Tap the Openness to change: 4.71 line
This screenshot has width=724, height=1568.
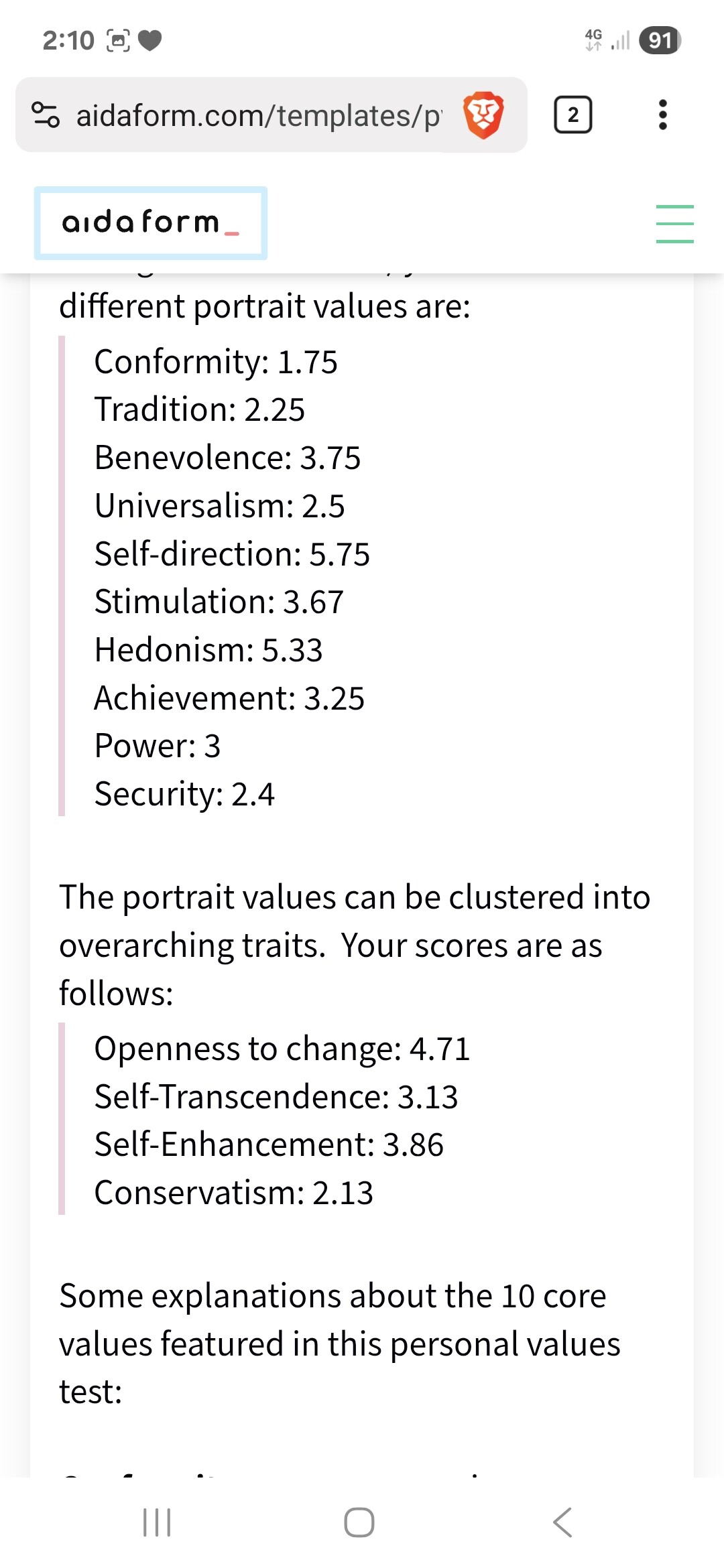pos(282,1049)
